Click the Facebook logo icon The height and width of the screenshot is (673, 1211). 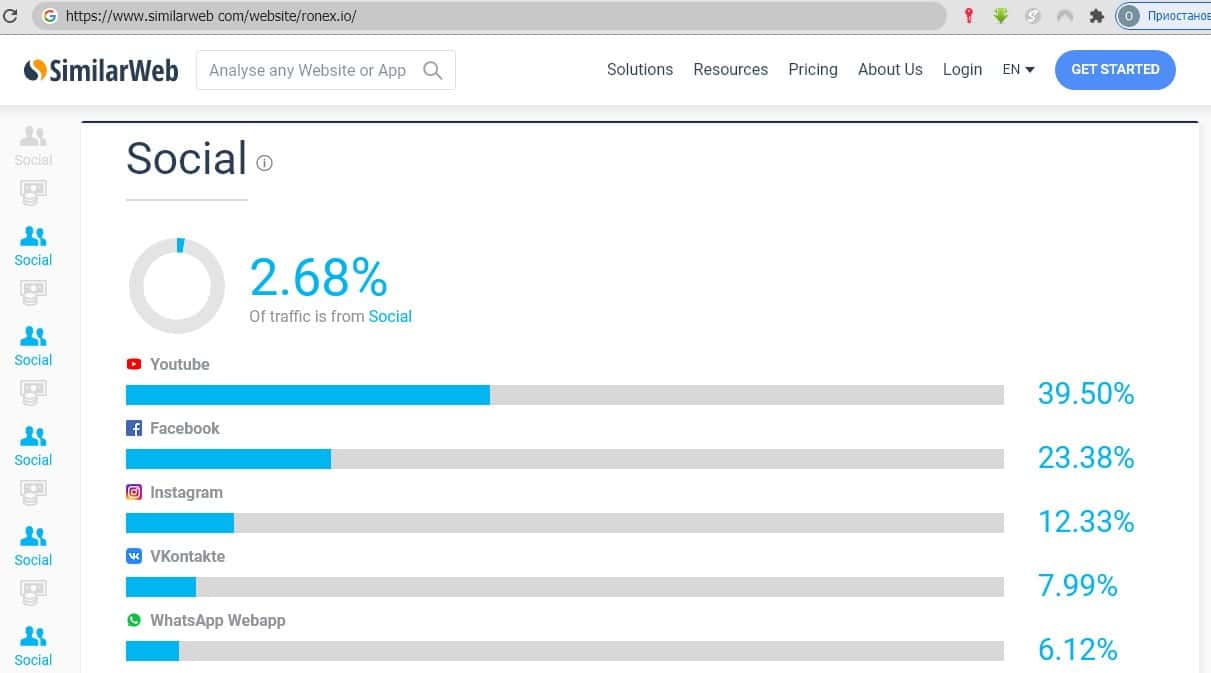(x=134, y=428)
